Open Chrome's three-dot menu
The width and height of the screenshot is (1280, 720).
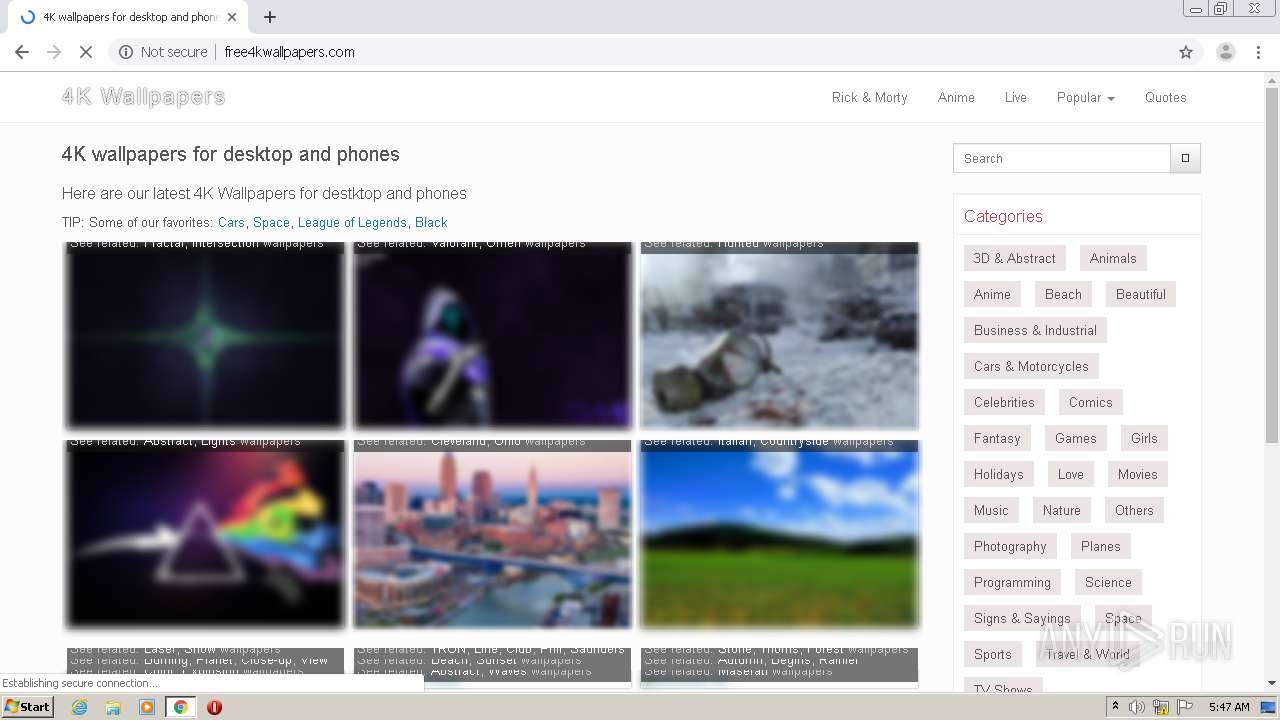[x=1259, y=52]
